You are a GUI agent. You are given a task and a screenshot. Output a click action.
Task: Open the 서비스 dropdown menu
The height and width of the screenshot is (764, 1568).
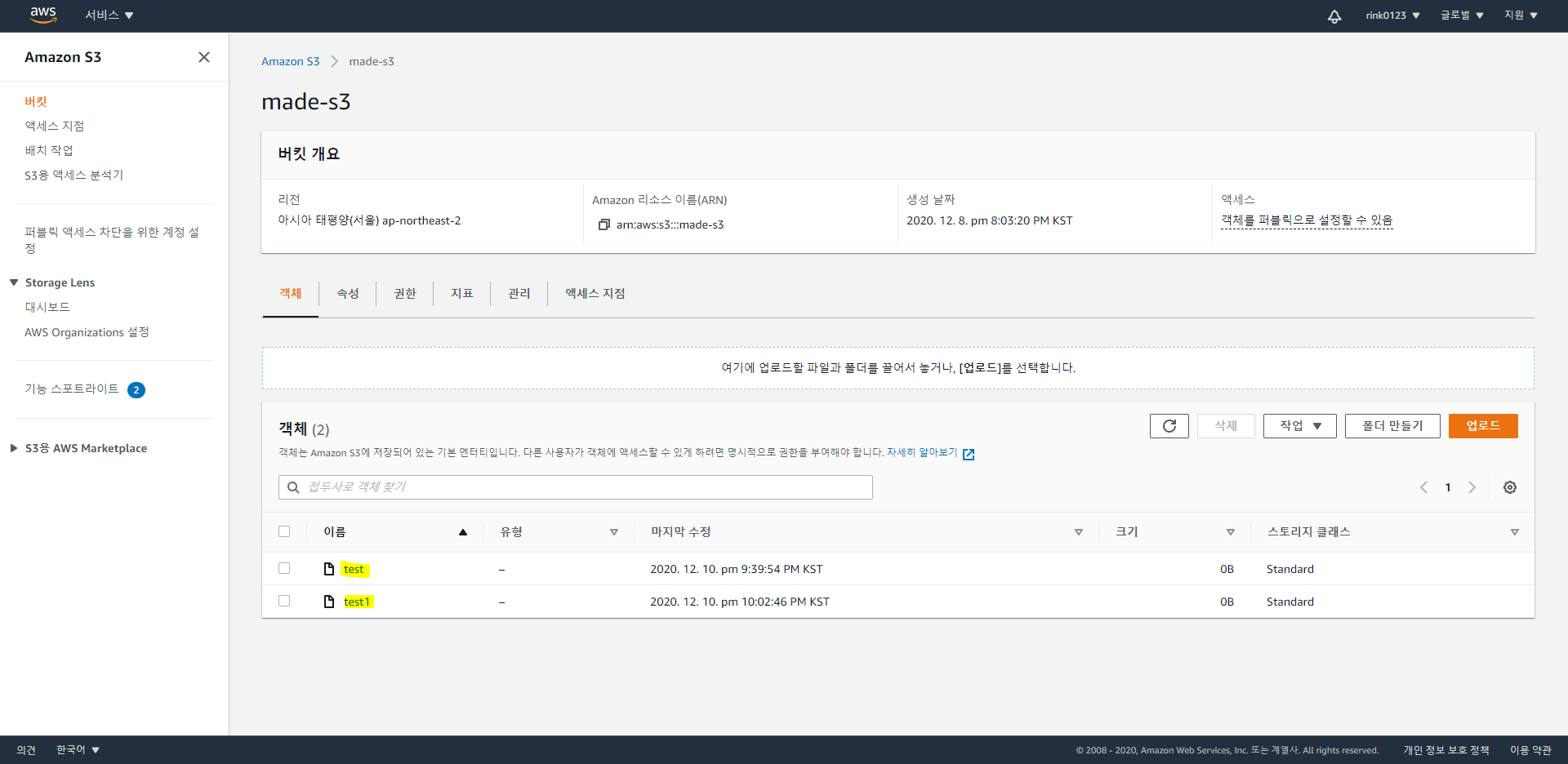point(109,16)
